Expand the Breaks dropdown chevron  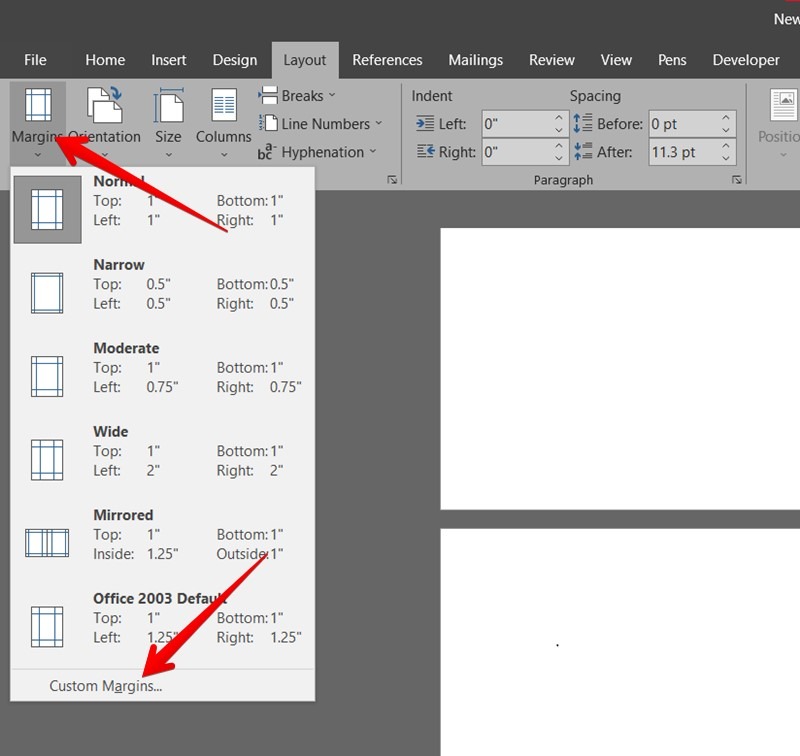334,95
